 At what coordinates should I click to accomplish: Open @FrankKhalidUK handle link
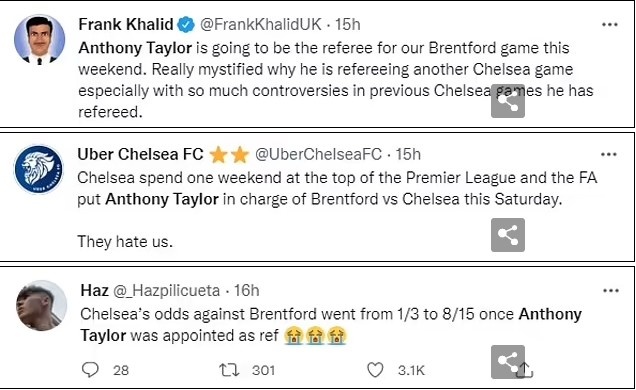click(x=261, y=25)
